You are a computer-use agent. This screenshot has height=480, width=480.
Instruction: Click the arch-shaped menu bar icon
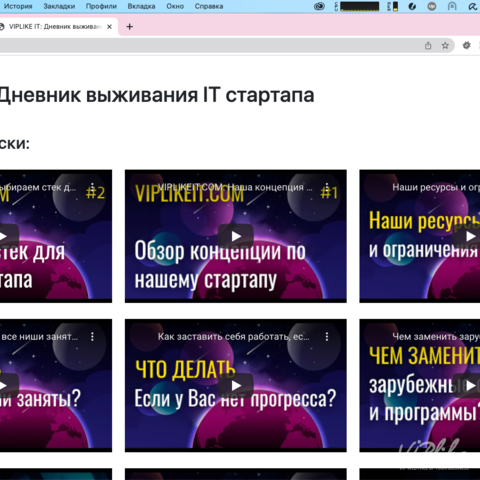pos(452,6)
